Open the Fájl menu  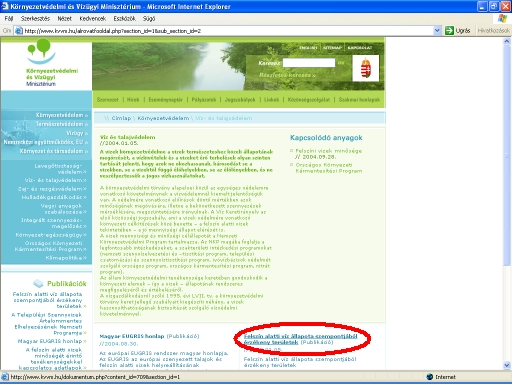pyautogui.click(x=9, y=19)
